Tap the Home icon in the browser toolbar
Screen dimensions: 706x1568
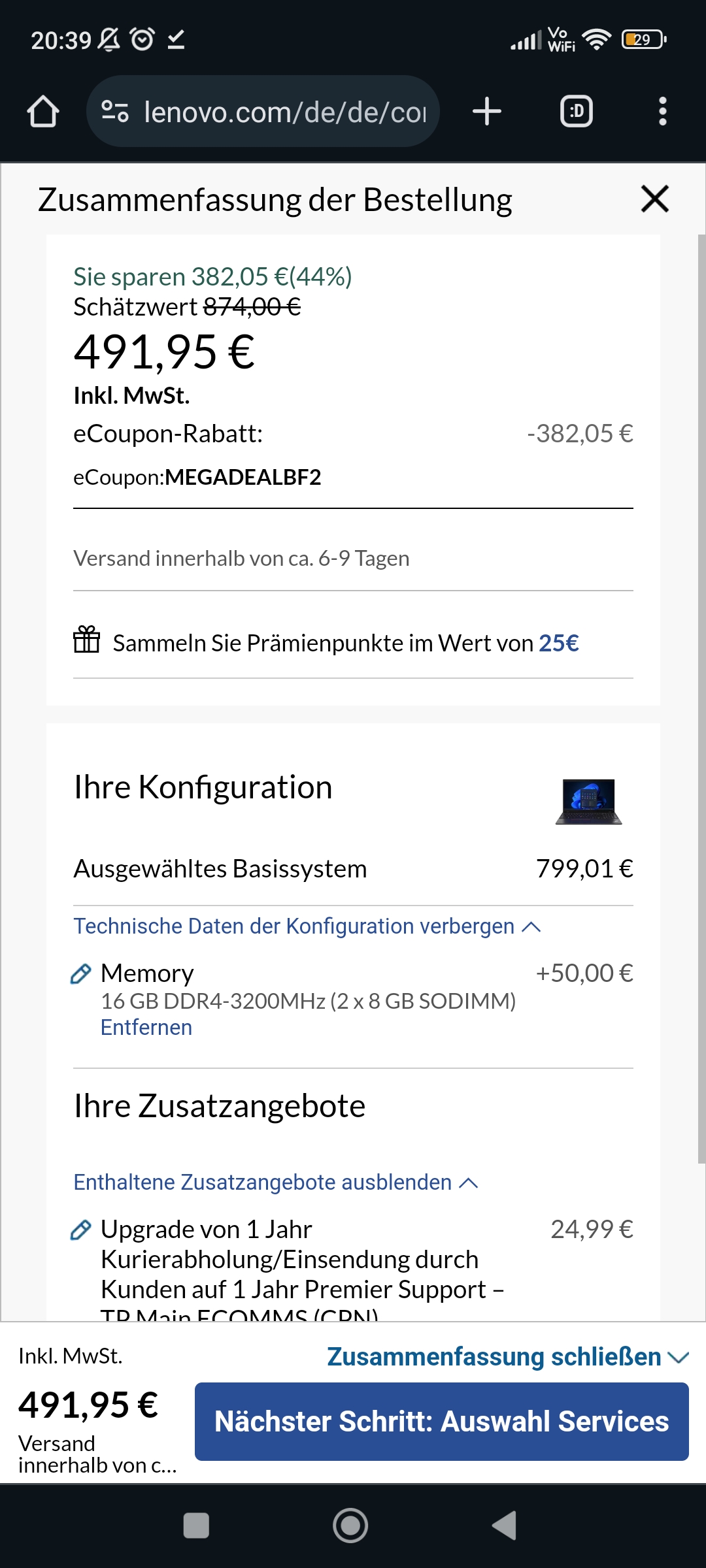(x=43, y=111)
